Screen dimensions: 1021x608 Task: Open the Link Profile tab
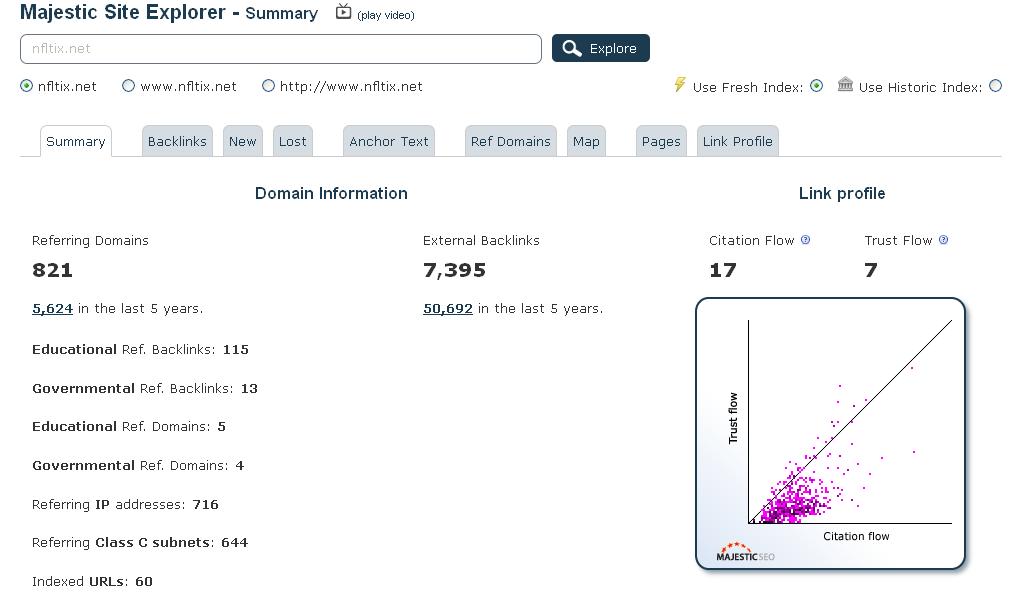(738, 141)
